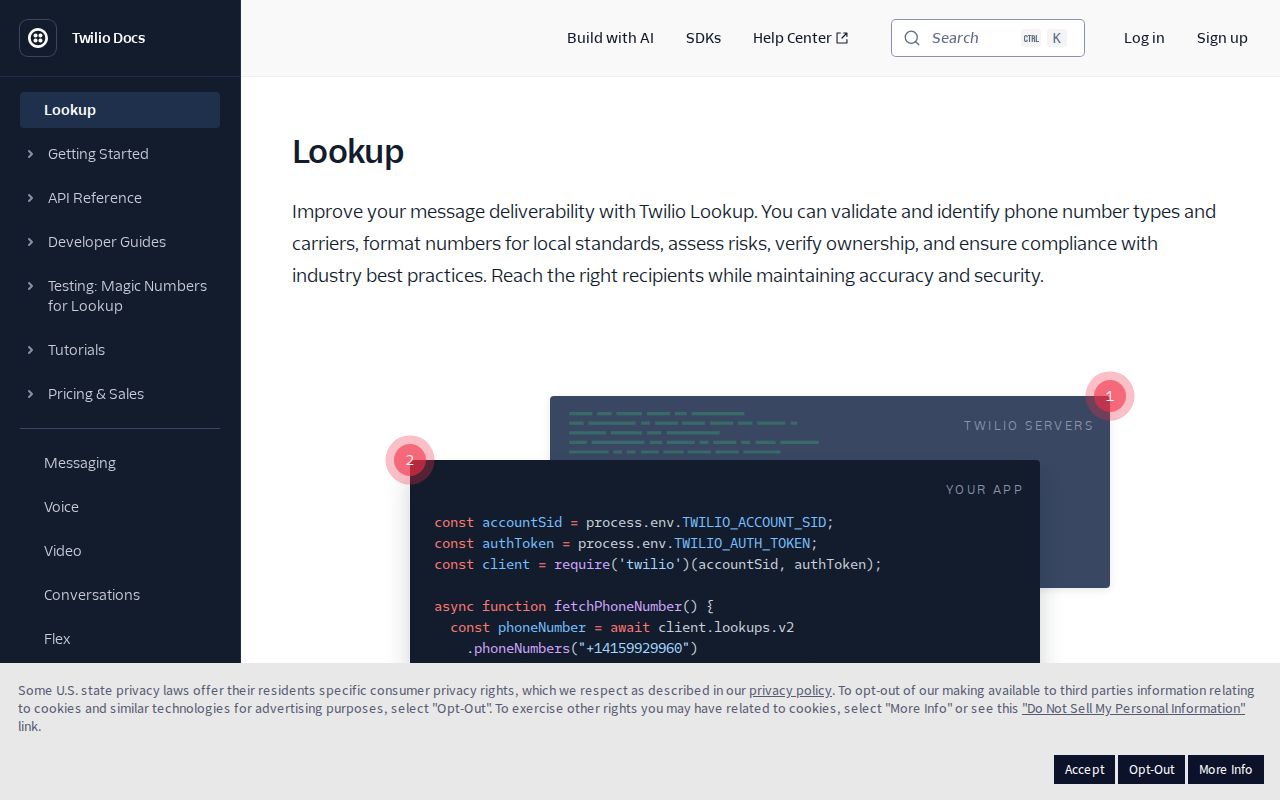Click the Help Center external link icon
This screenshot has height=800, width=1280.
coord(842,38)
